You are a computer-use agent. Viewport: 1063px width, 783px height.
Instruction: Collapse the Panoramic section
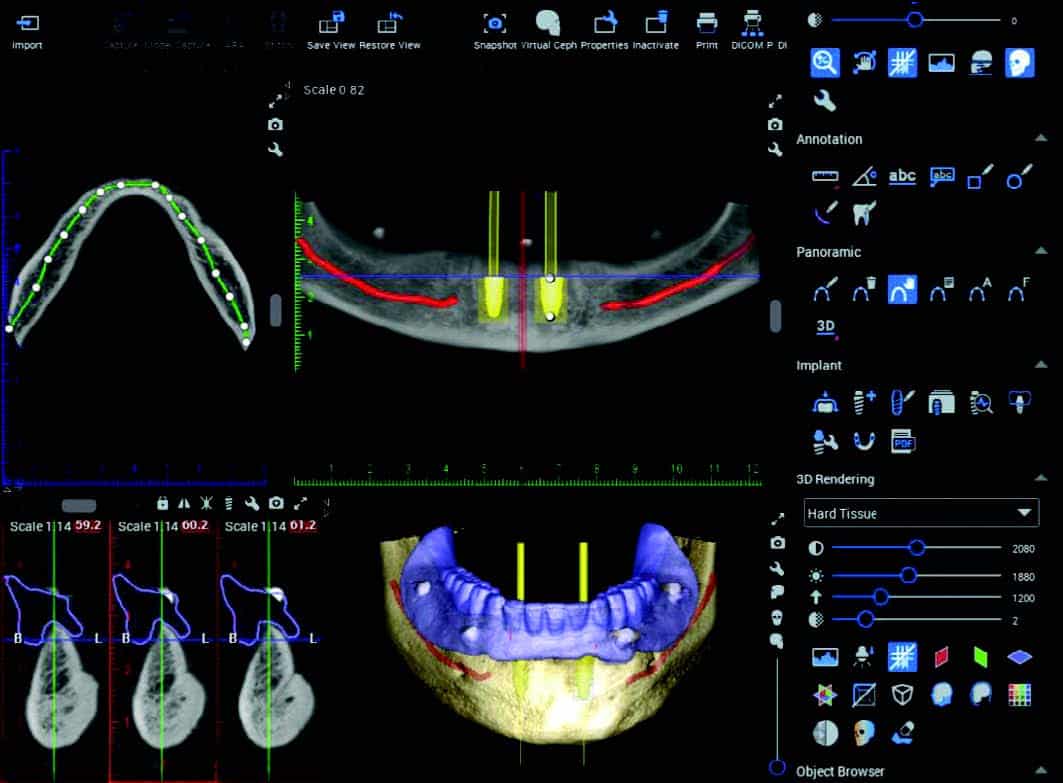(x=1042, y=252)
